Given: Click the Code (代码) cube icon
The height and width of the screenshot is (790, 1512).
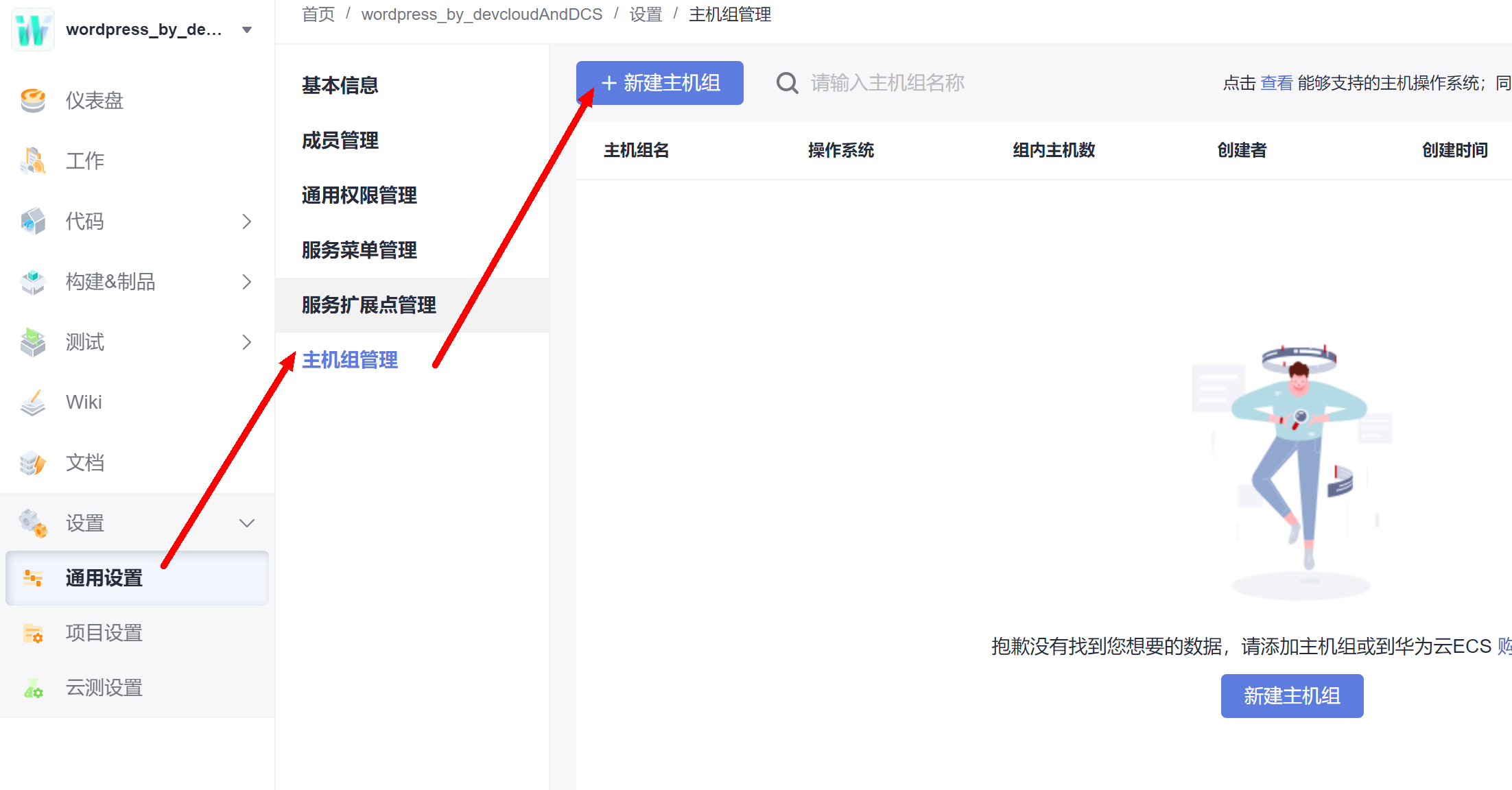Looking at the screenshot, I should [x=32, y=222].
